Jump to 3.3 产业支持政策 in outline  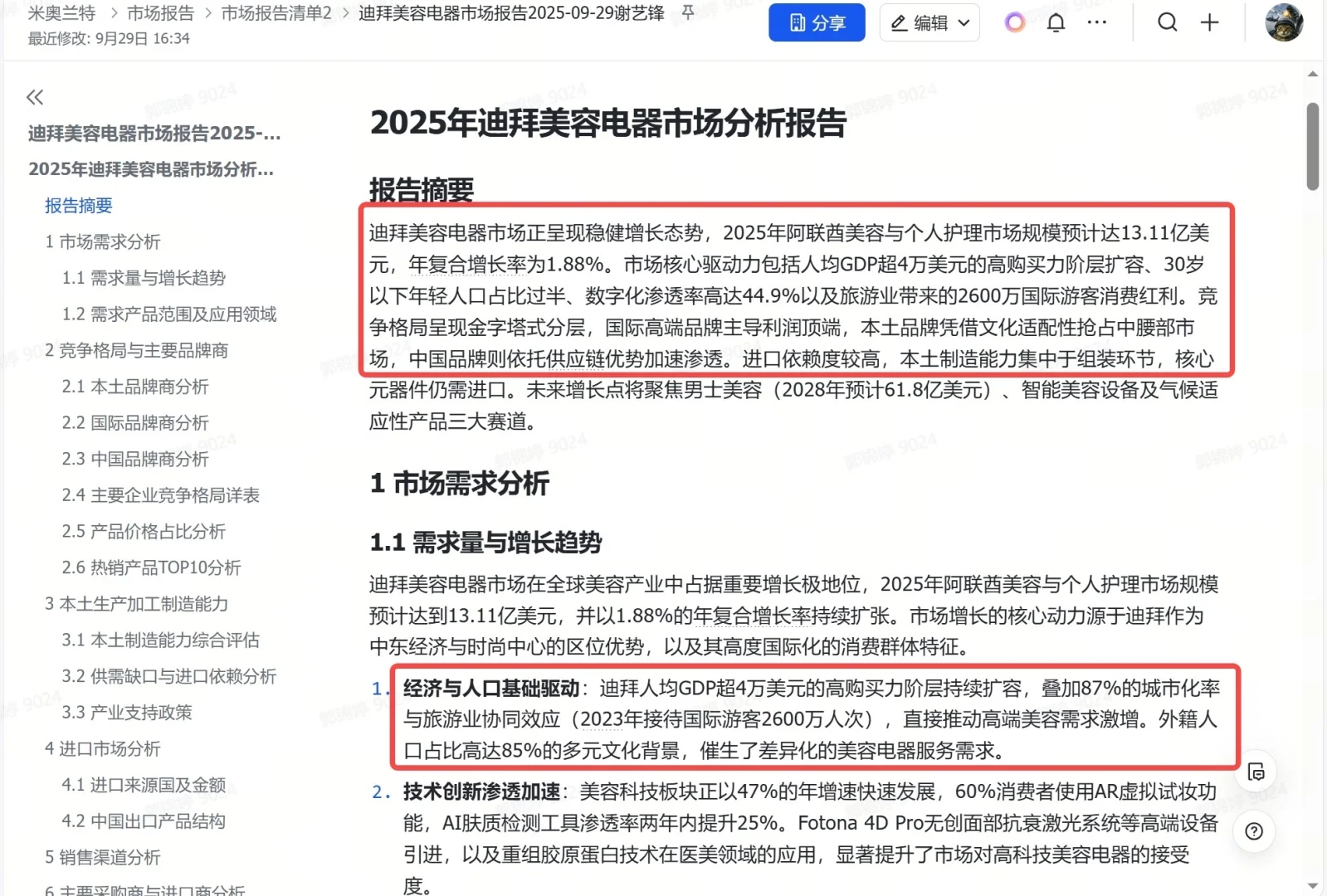[127, 713]
